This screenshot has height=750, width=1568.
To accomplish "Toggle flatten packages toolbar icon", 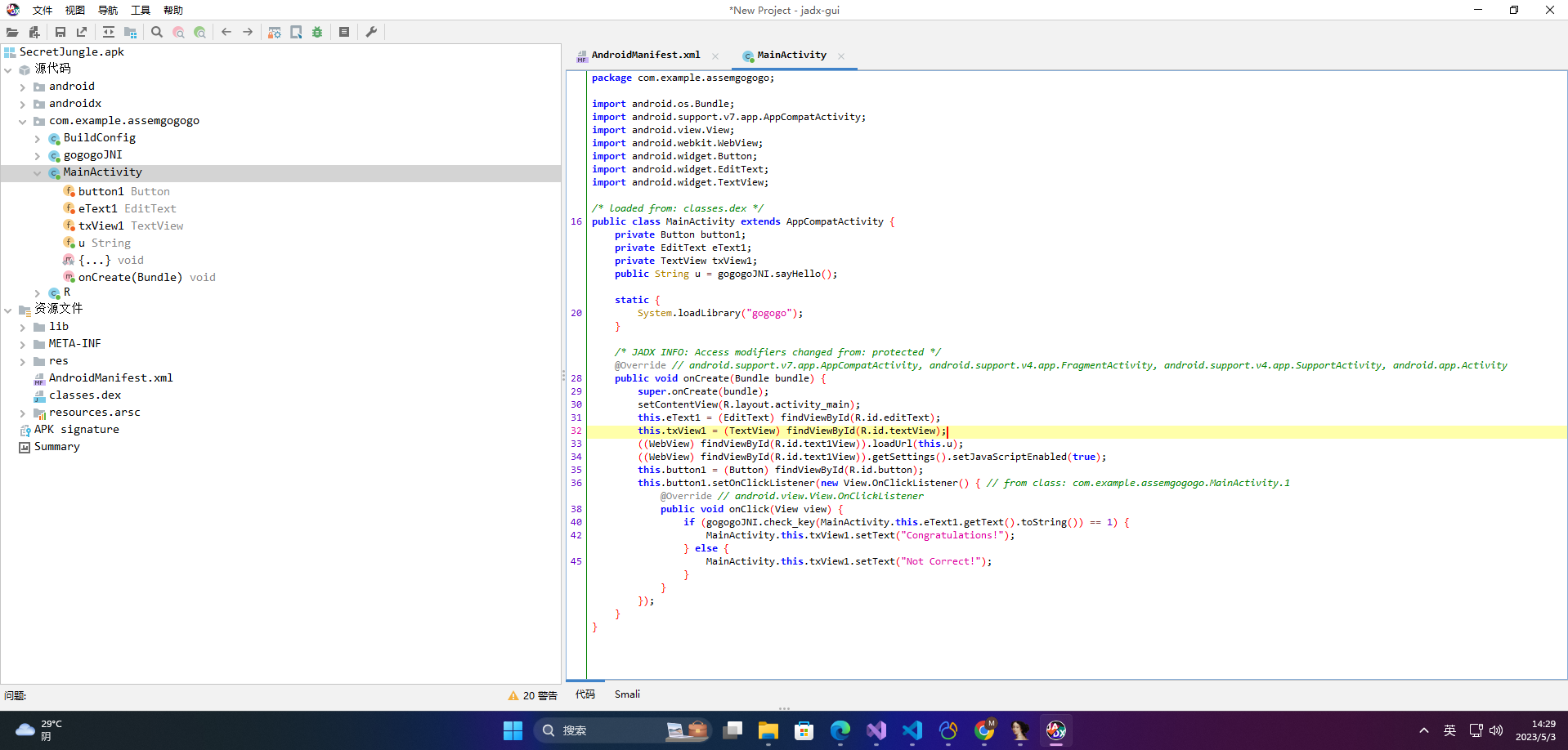I will point(130,32).
